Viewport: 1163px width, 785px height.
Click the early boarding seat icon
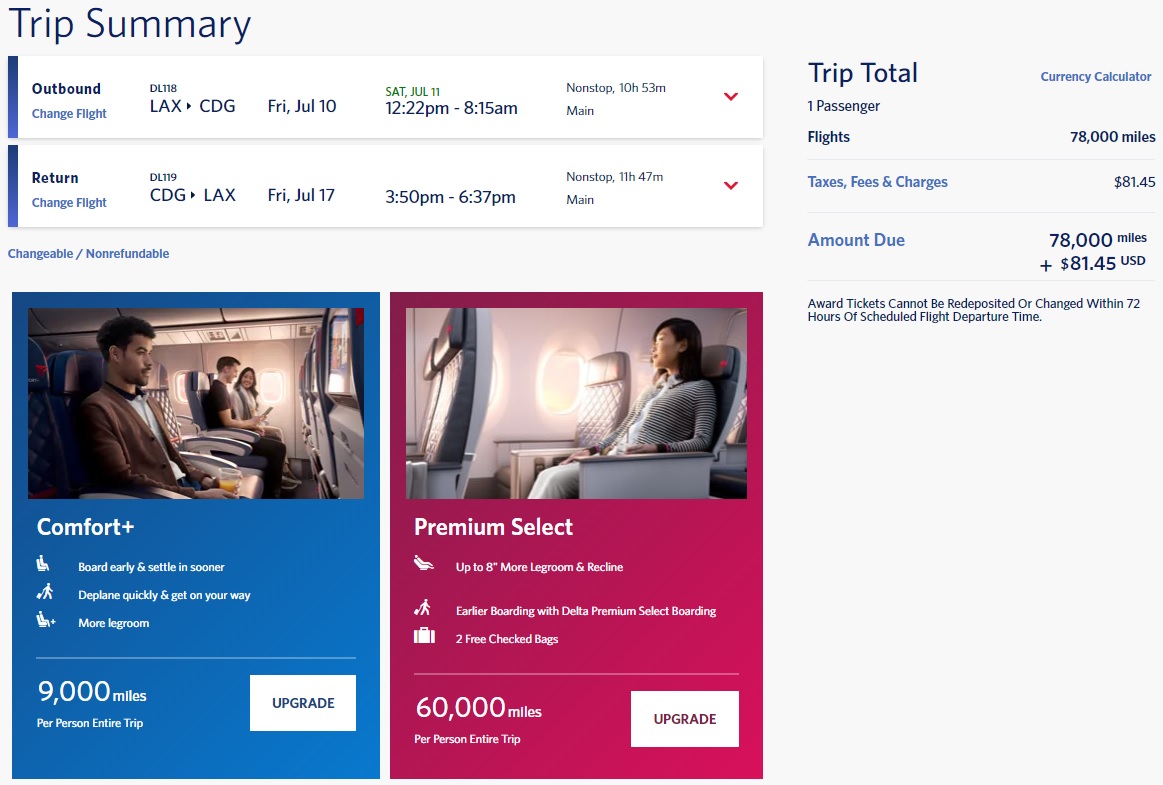[x=44, y=565]
